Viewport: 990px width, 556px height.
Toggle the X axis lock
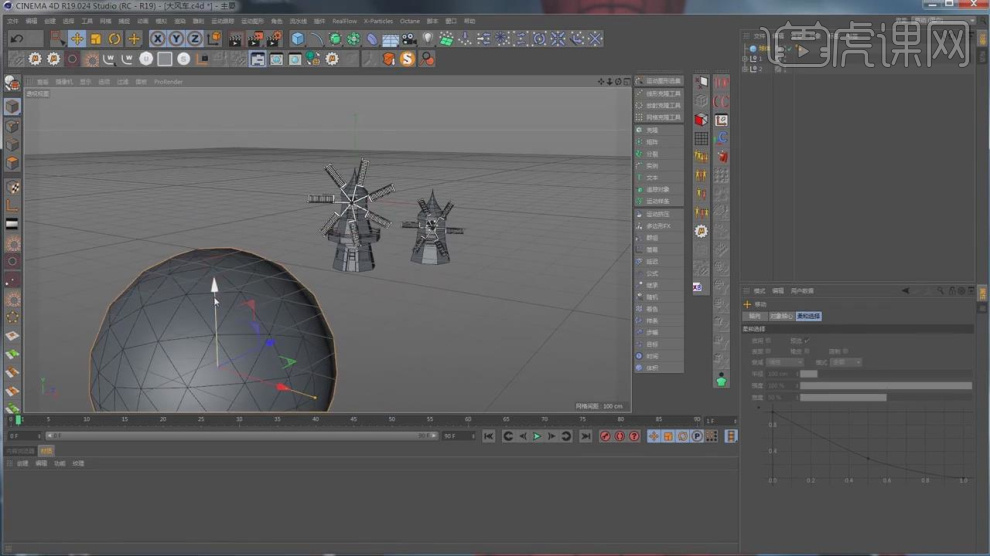[x=158, y=39]
